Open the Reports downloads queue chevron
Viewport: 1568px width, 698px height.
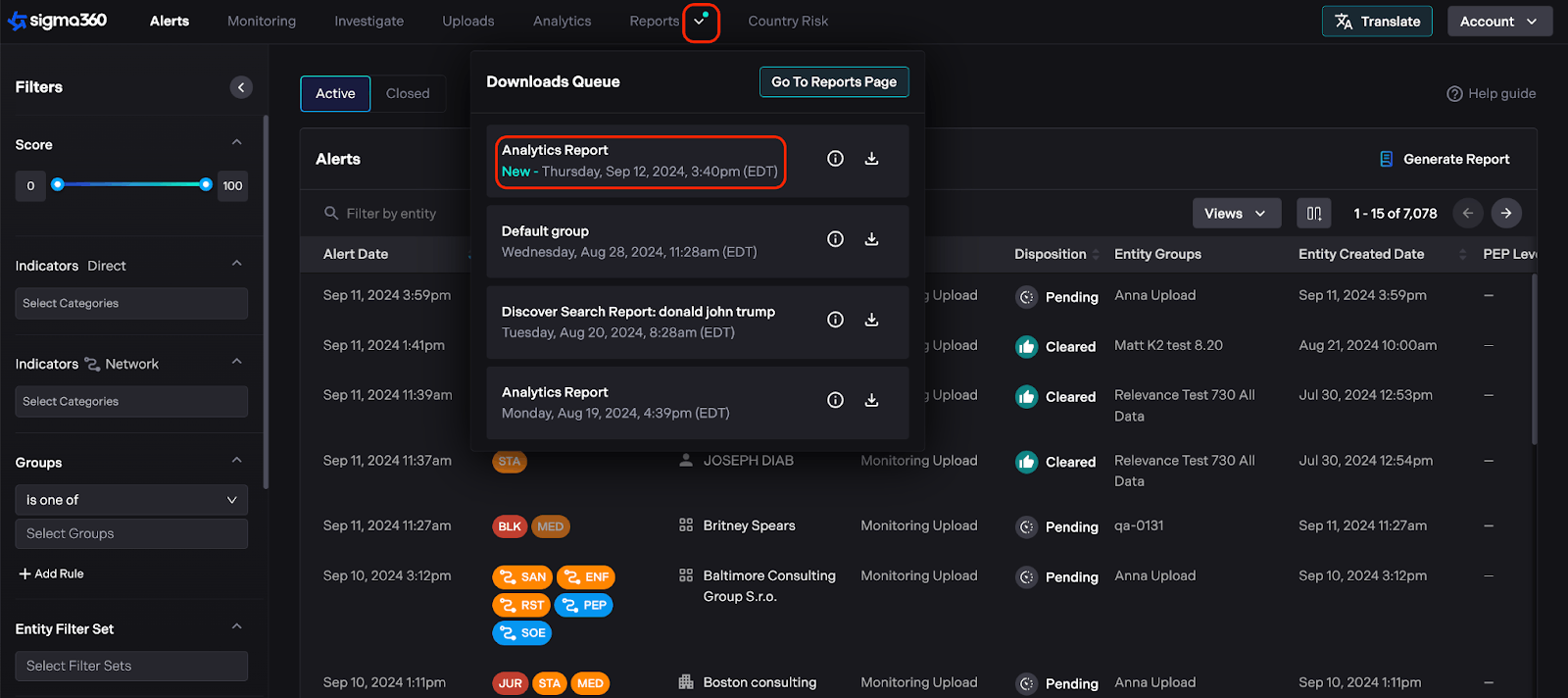pos(700,22)
